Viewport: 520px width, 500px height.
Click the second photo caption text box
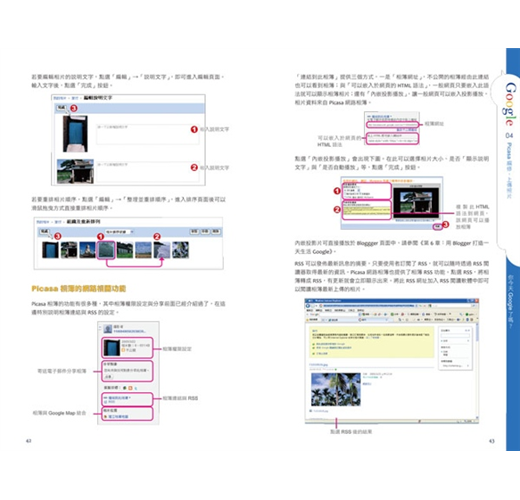pos(147,172)
